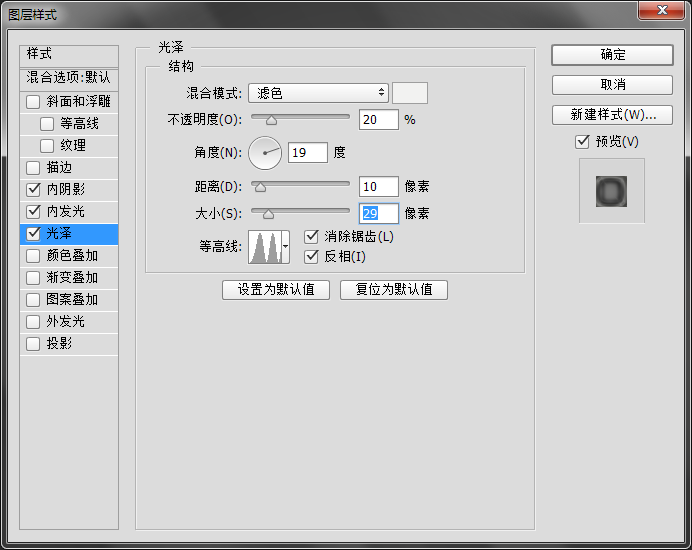Adjust the 不透明度 slider handle
Image resolution: width=692 pixels, height=550 pixels.
point(271,121)
